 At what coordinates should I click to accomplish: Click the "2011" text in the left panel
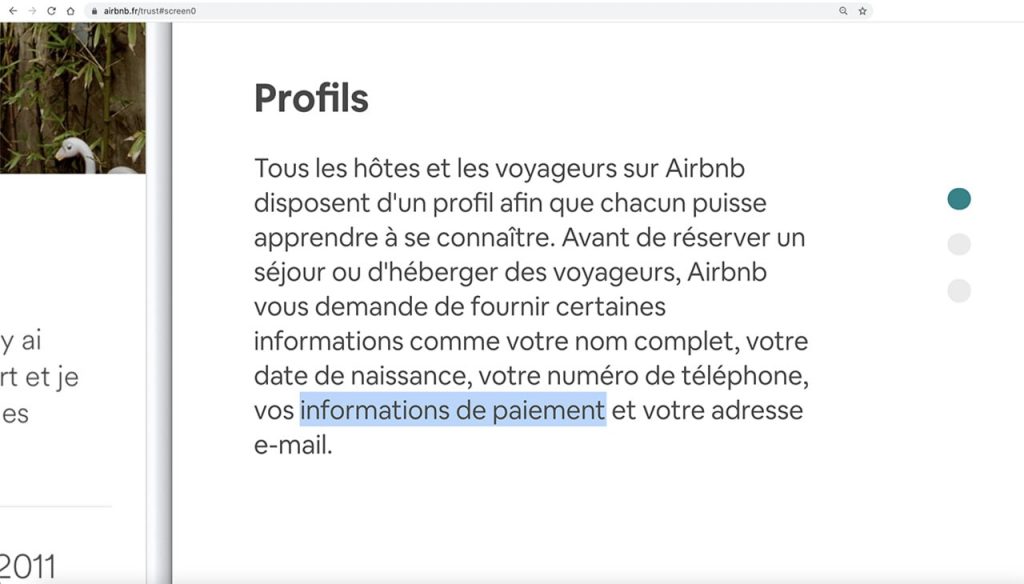tap(27, 566)
